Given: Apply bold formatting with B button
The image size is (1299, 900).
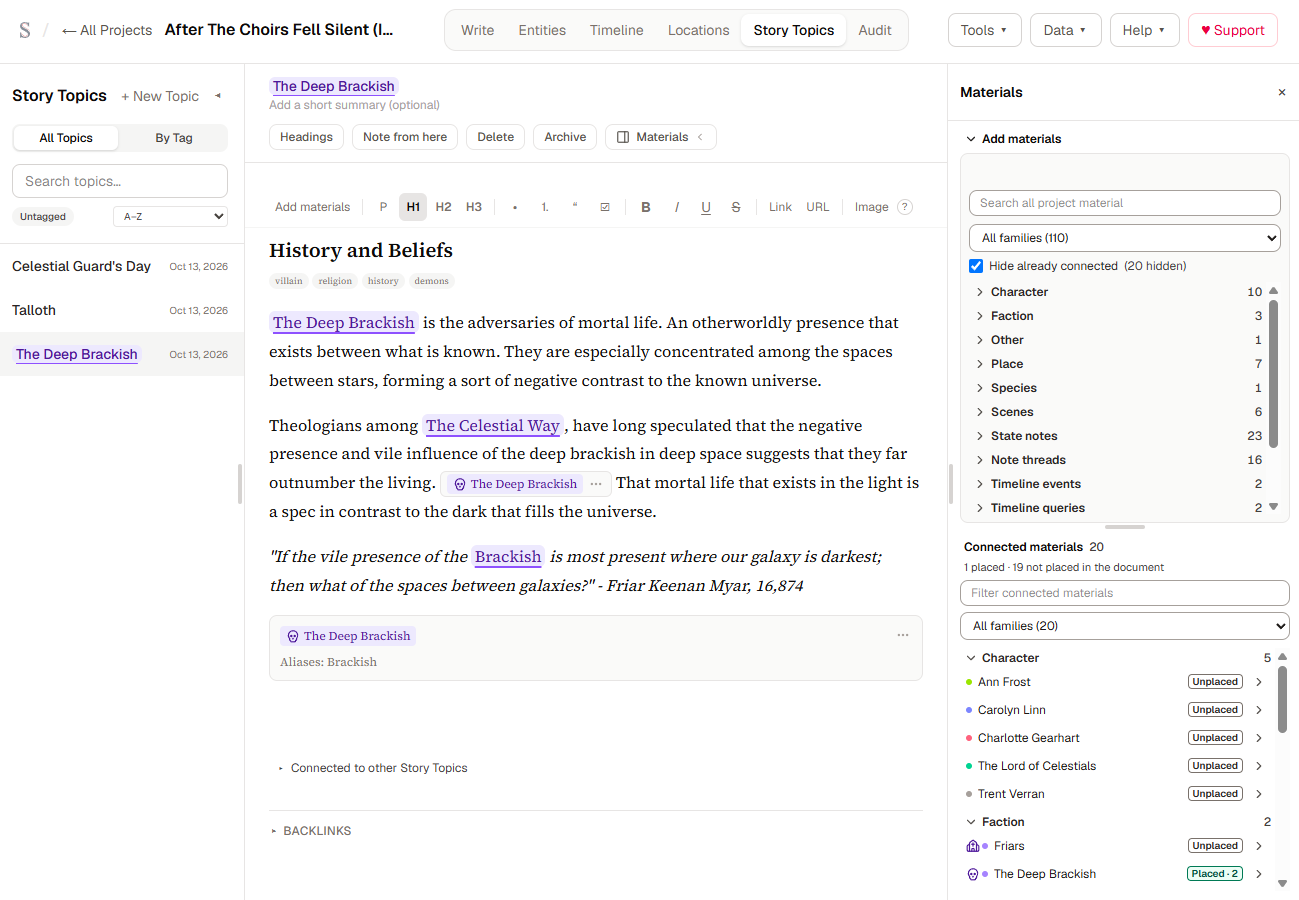Looking at the screenshot, I should (646, 207).
